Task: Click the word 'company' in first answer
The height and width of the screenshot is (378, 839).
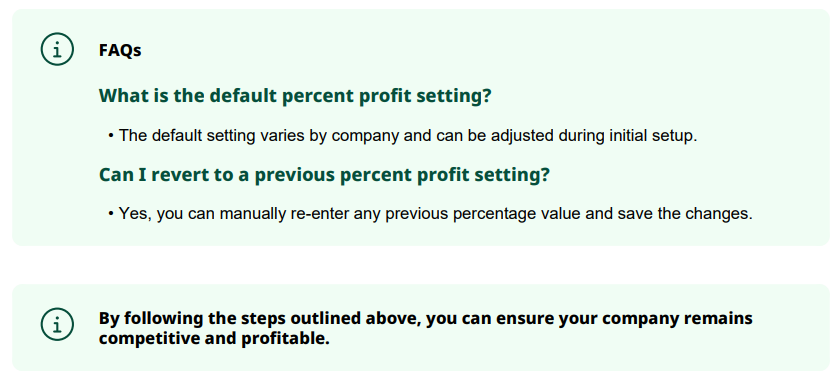Action: point(364,136)
